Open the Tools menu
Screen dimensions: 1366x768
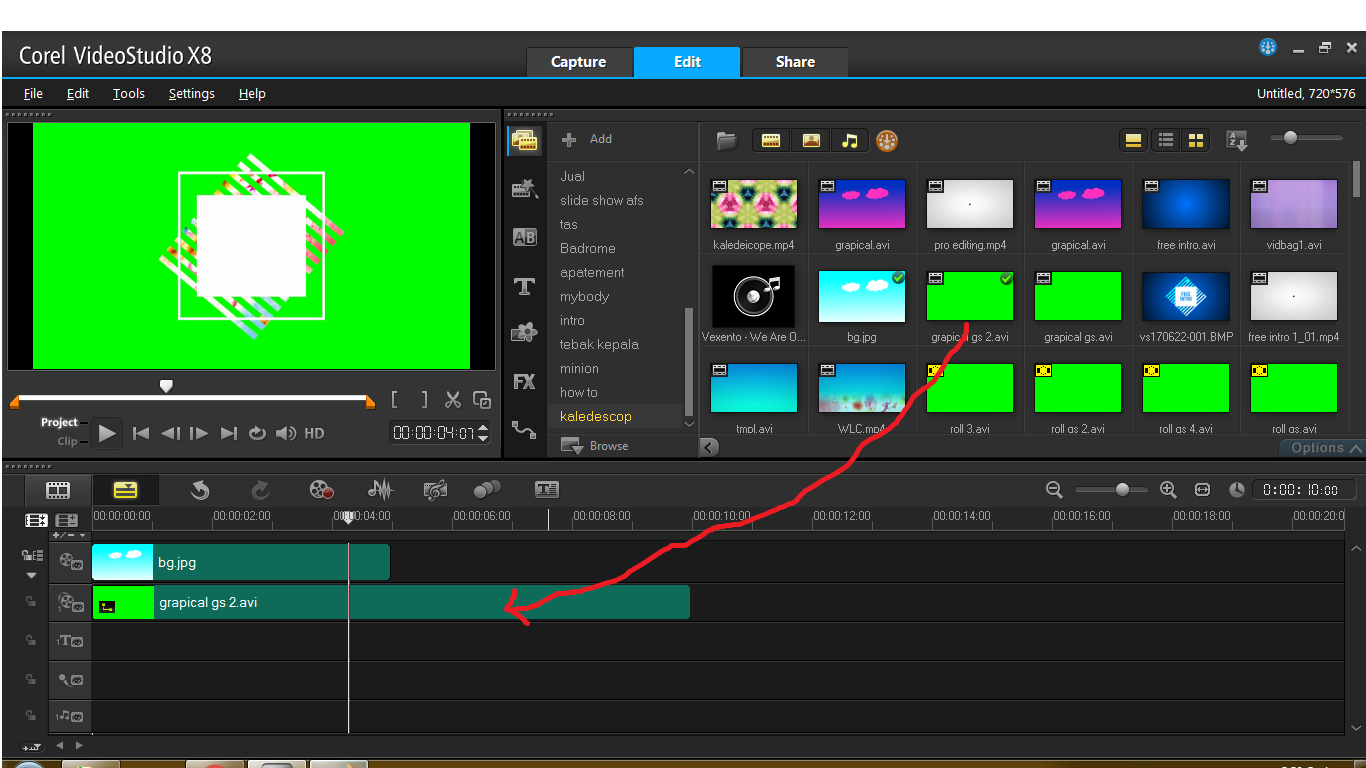pyautogui.click(x=128, y=93)
